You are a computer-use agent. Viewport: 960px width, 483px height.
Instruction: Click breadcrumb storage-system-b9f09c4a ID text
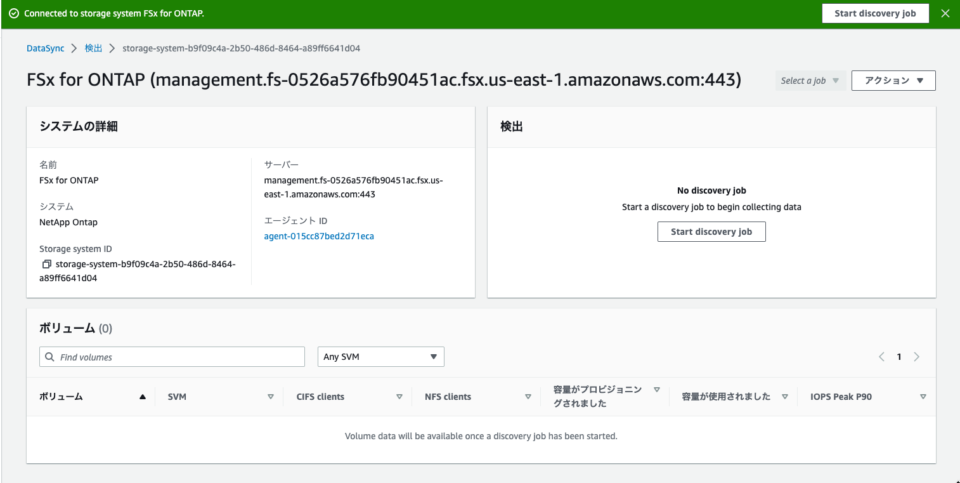tap(241, 48)
